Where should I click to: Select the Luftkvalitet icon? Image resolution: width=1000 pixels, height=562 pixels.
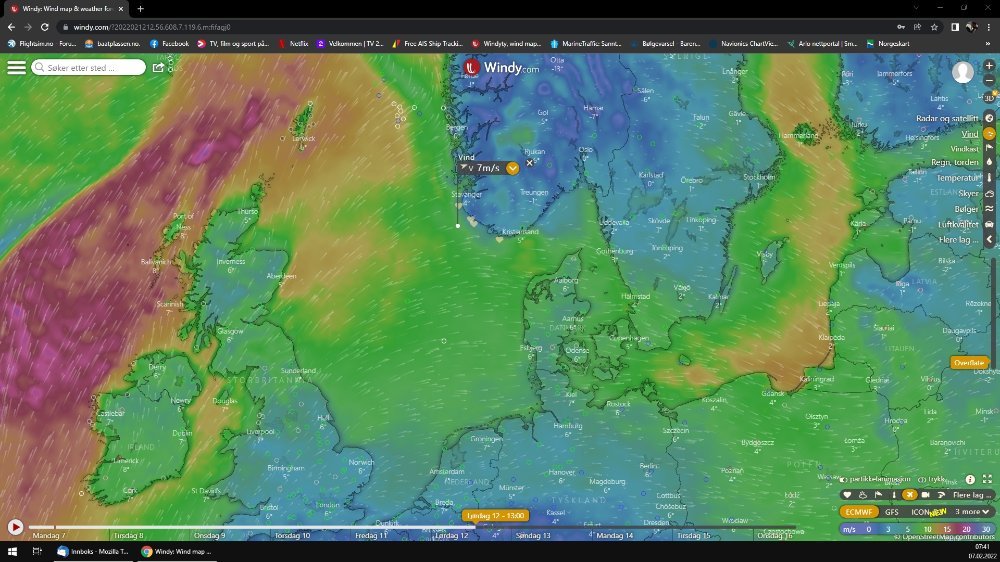click(x=989, y=224)
